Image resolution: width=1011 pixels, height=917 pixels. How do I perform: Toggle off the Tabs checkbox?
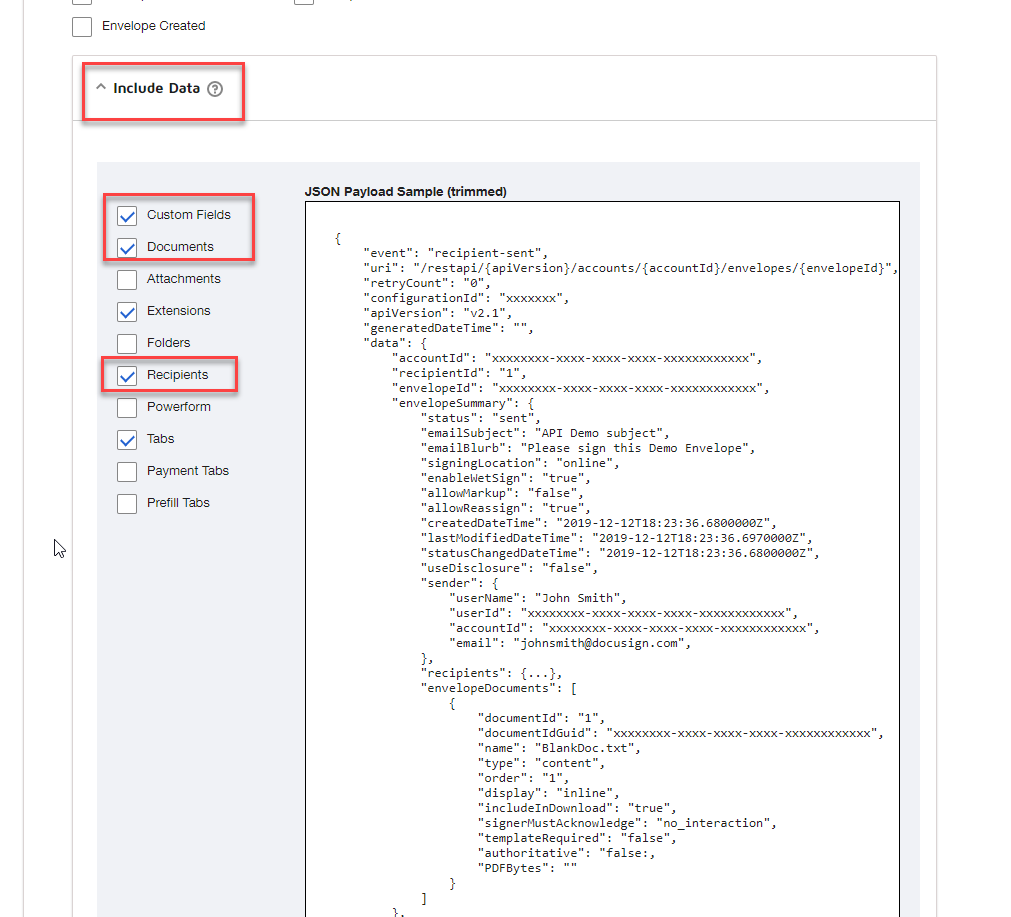tap(127, 439)
